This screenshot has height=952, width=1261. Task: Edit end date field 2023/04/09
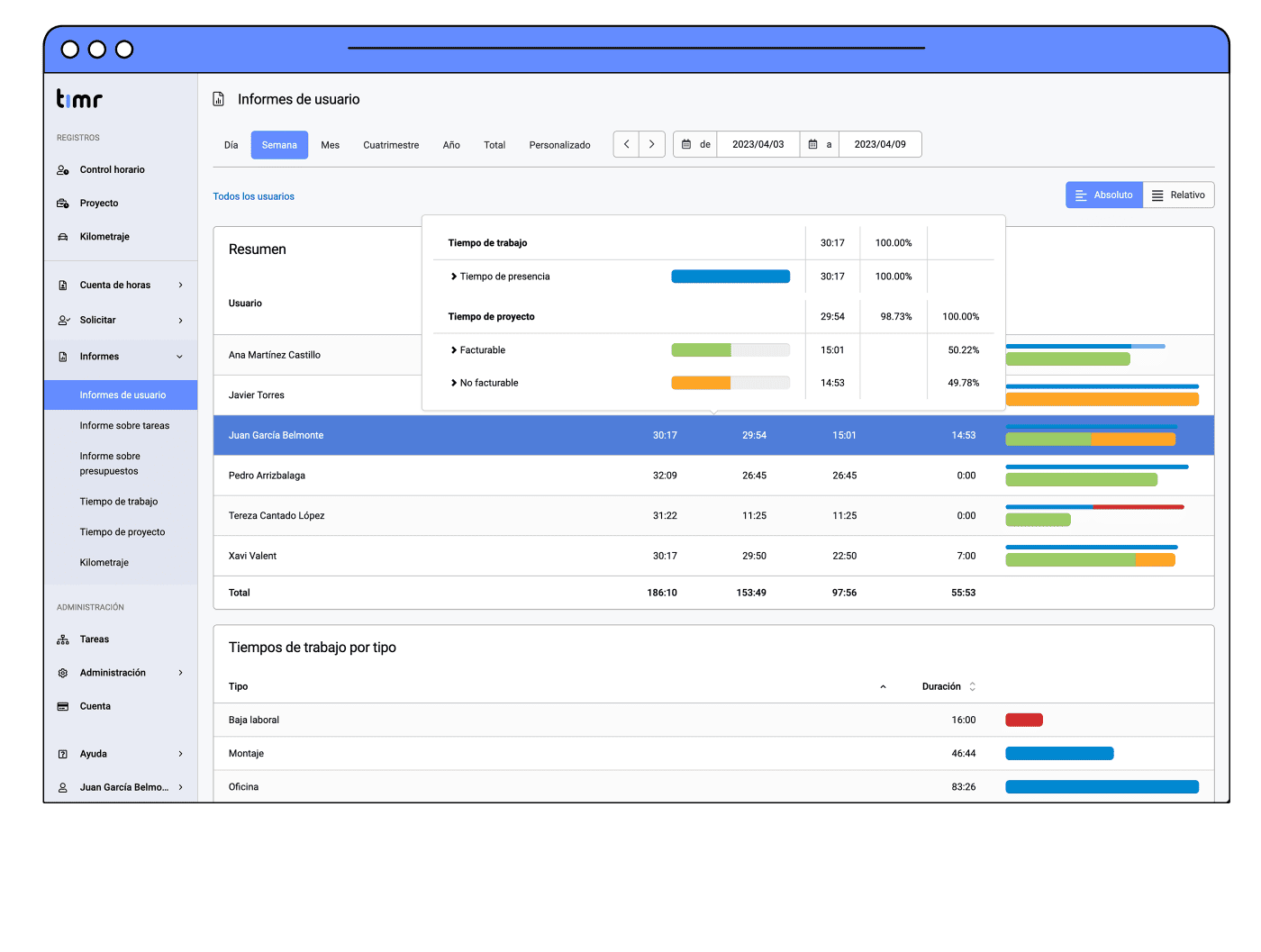[880, 144]
